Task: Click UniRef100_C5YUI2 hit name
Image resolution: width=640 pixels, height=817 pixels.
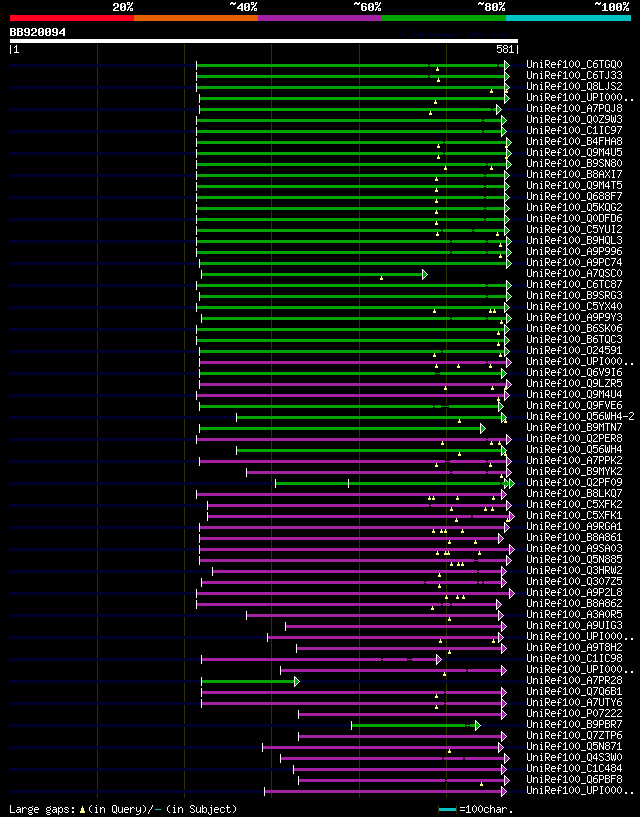Action: (574, 229)
